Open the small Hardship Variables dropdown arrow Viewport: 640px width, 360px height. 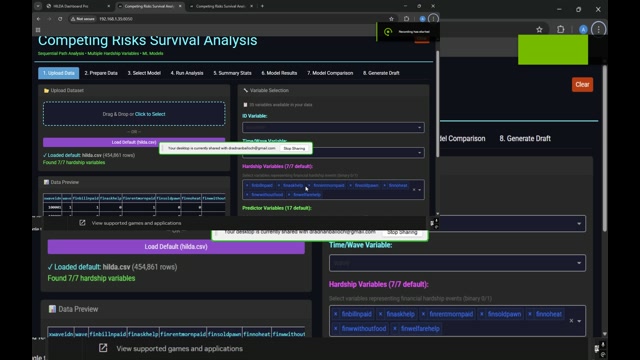[x=420, y=190]
